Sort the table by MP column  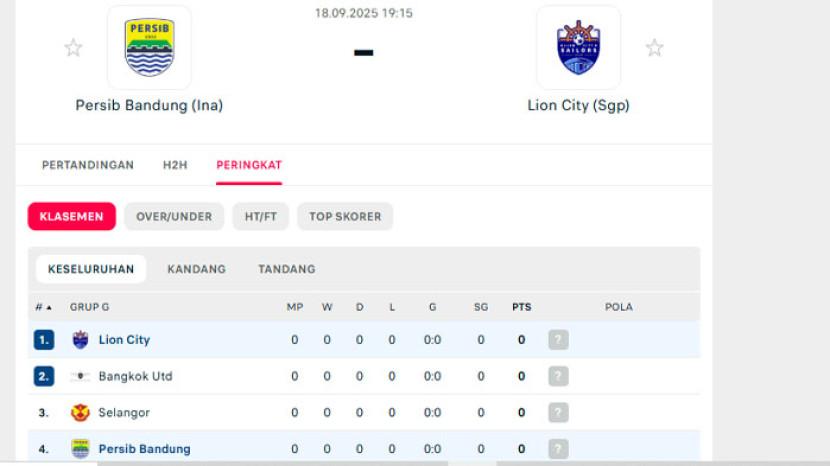click(x=295, y=307)
